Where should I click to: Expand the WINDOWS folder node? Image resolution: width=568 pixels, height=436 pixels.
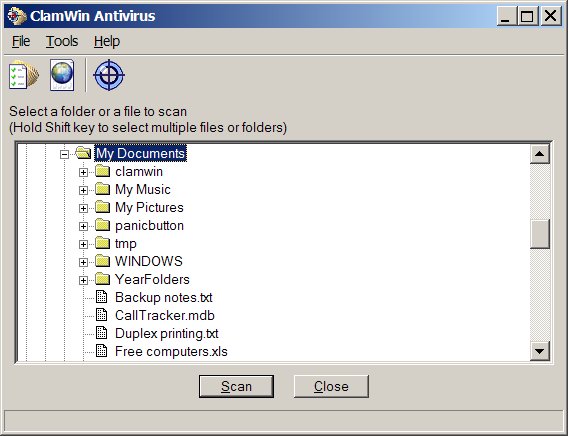83,263
